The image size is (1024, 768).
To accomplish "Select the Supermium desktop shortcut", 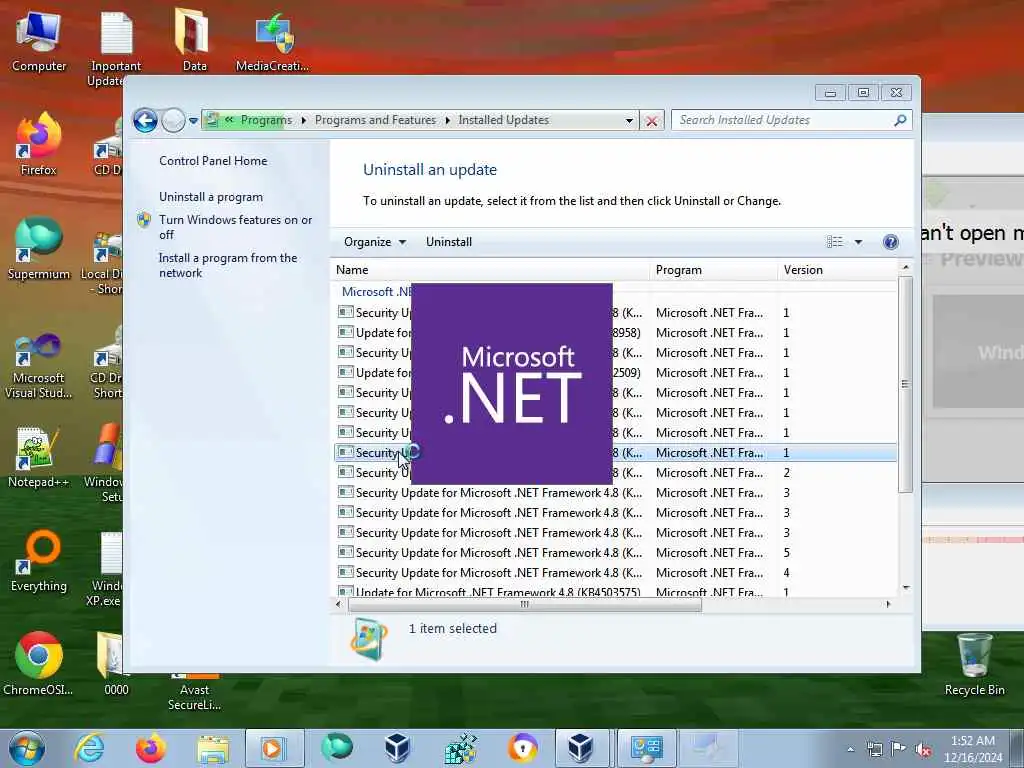I will (39, 249).
